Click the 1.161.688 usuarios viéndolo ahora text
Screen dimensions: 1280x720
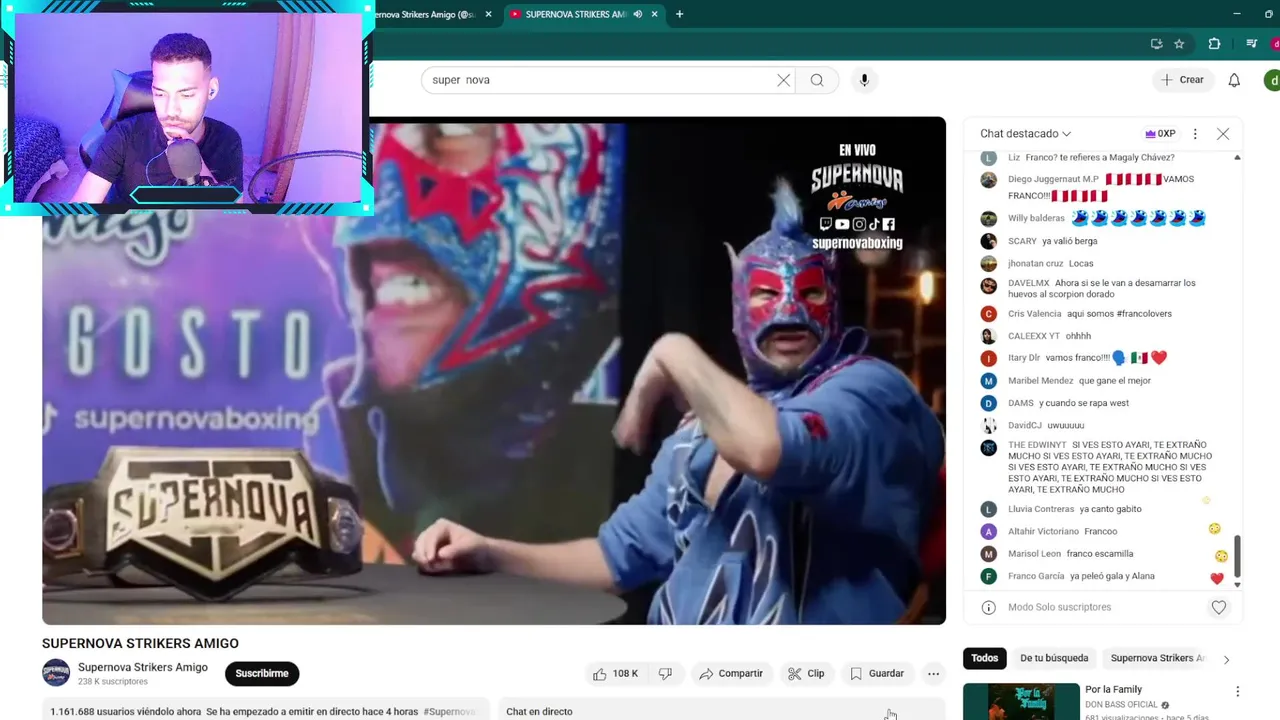tap(126, 712)
